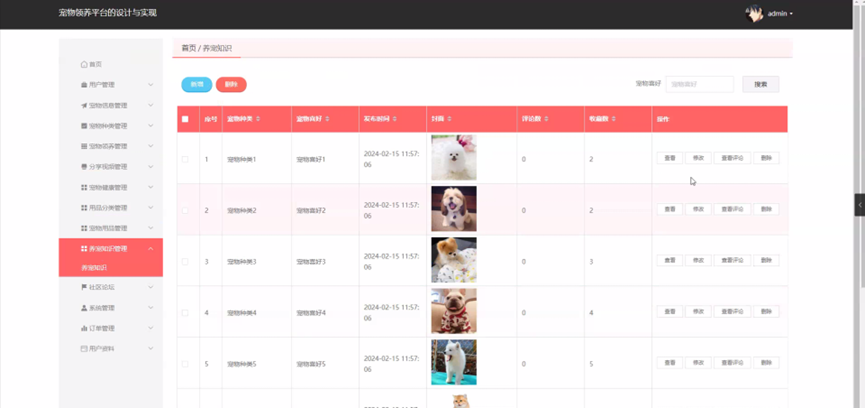The width and height of the screenshot is (865, 408).
Task: Click the flag icon for 社区论坛
Action: (x=84, y=287)
